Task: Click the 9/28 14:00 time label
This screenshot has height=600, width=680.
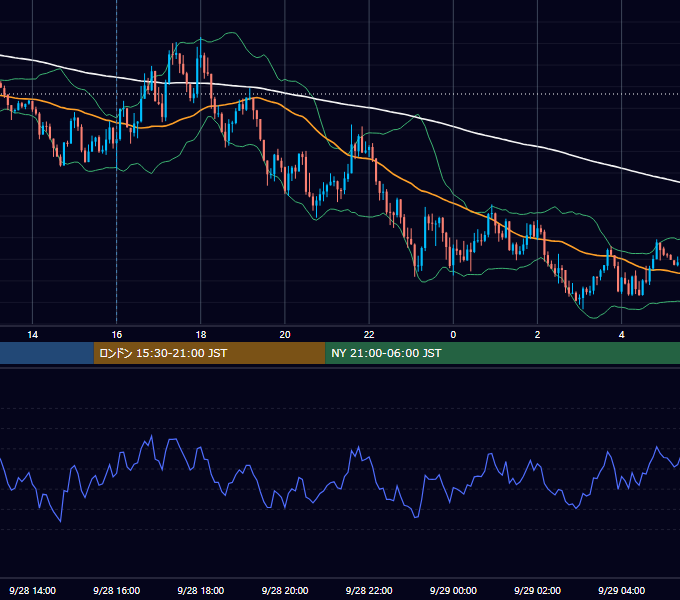Action: [x=33, y=590]
